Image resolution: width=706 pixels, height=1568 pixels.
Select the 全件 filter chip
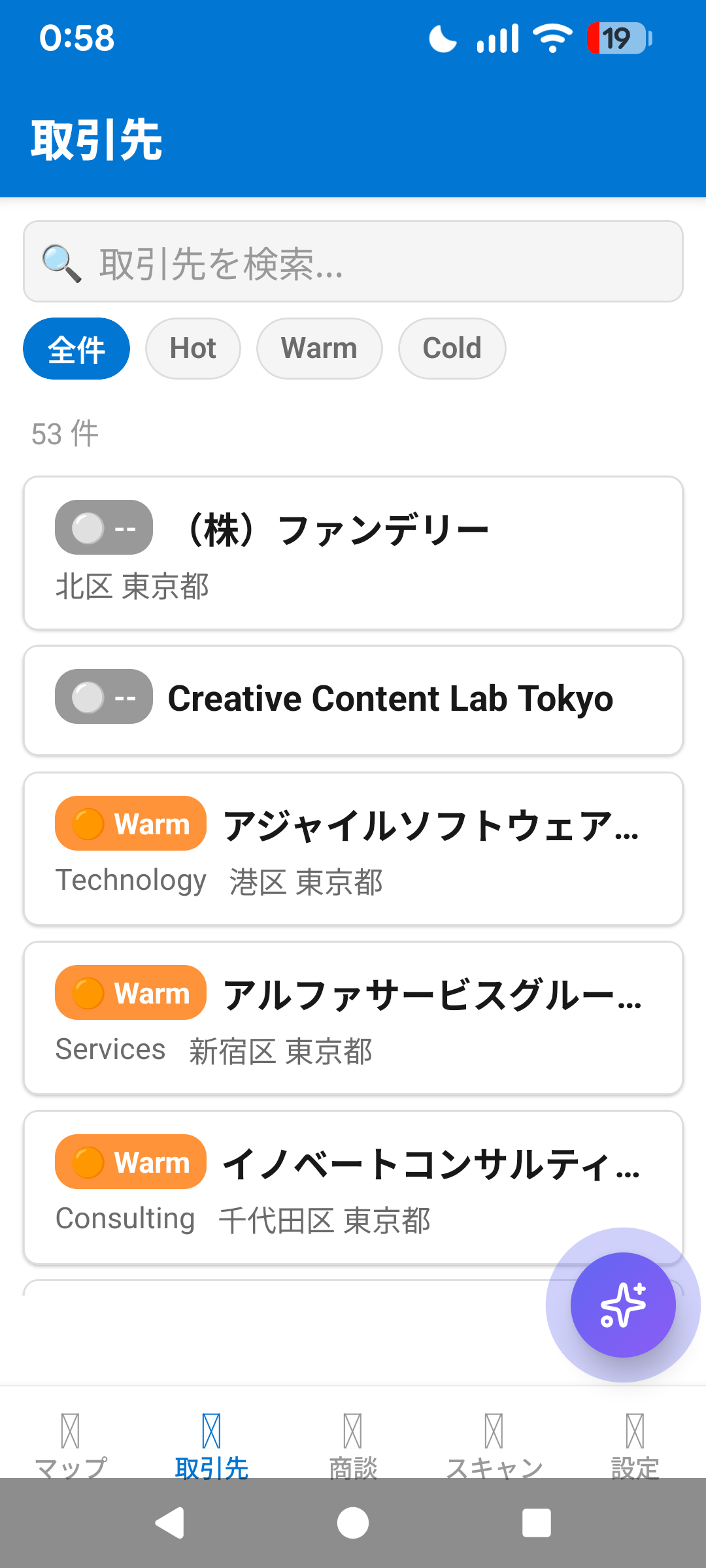[76, 349]
